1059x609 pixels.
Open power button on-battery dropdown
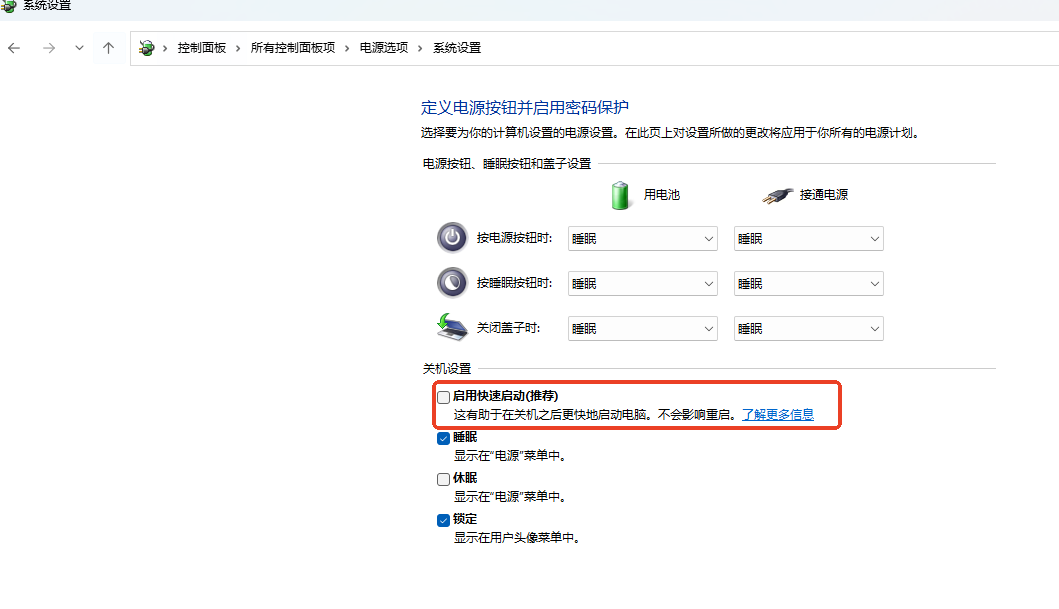click(642, 239)
